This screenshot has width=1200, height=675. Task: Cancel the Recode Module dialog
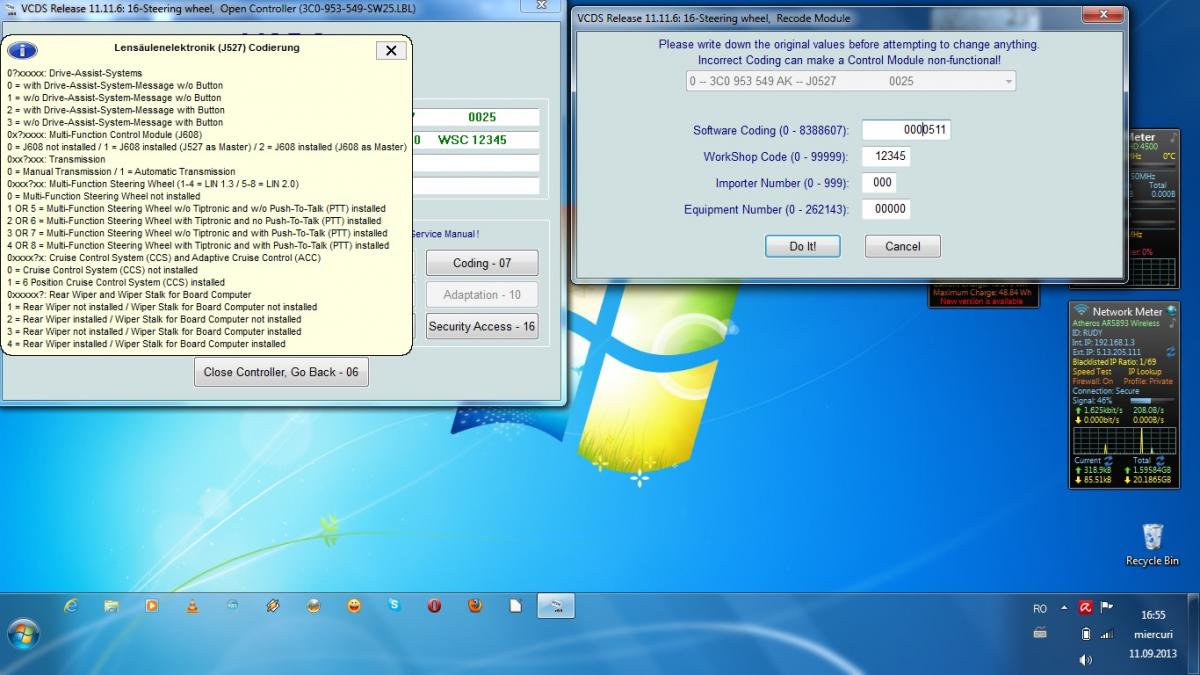[x=902, y=246]
